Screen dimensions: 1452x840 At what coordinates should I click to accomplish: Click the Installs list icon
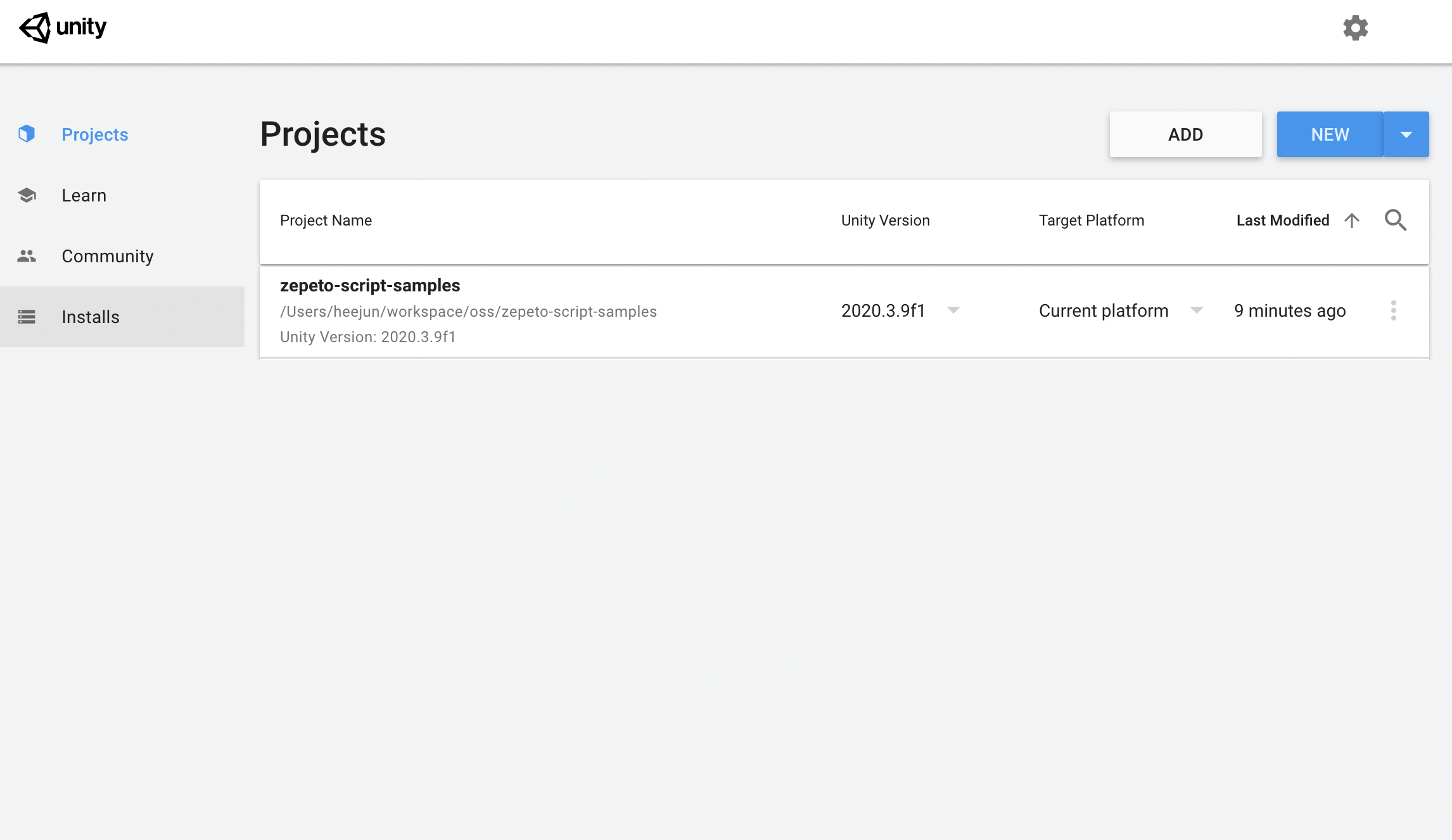coord(27,317)
